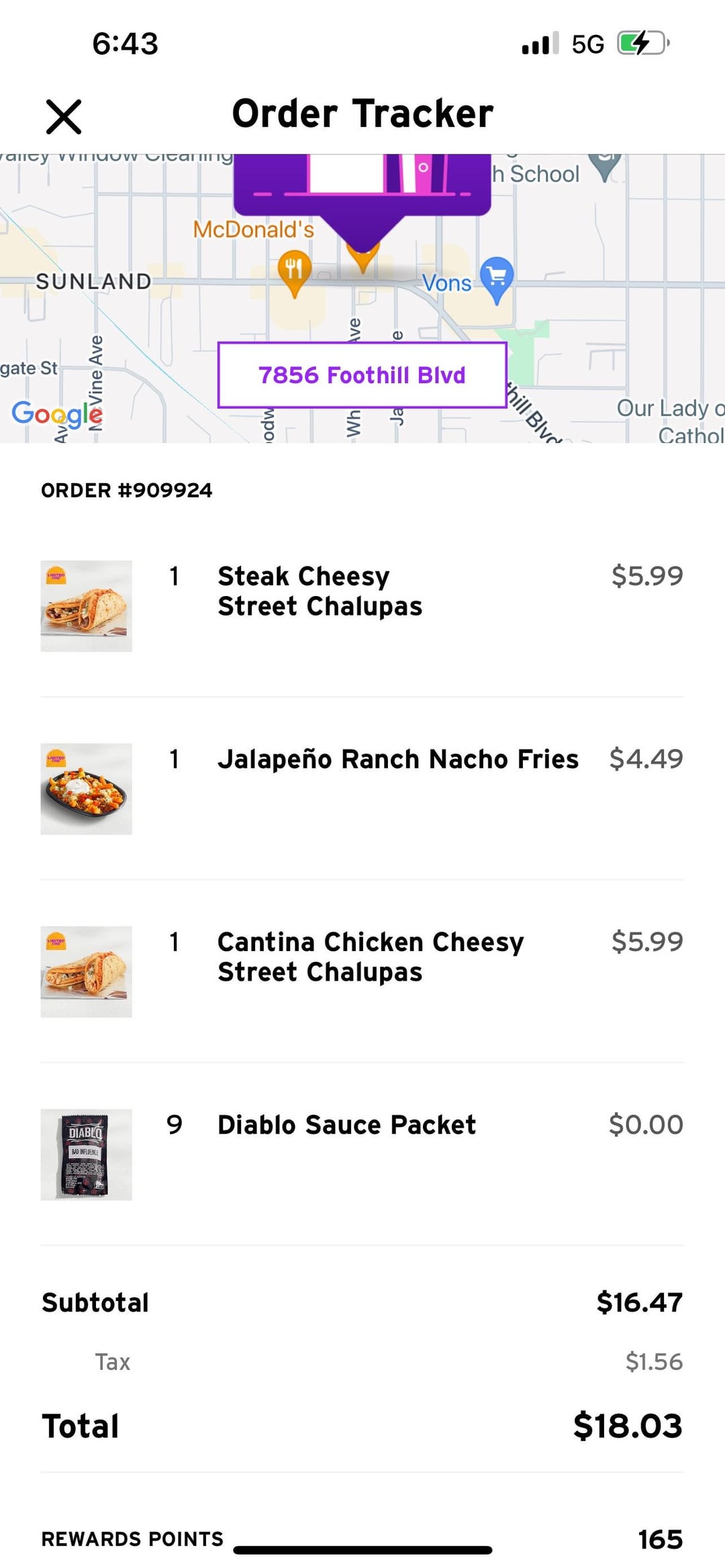
Task: Tap the battery charging status icon
Action: 642,44
